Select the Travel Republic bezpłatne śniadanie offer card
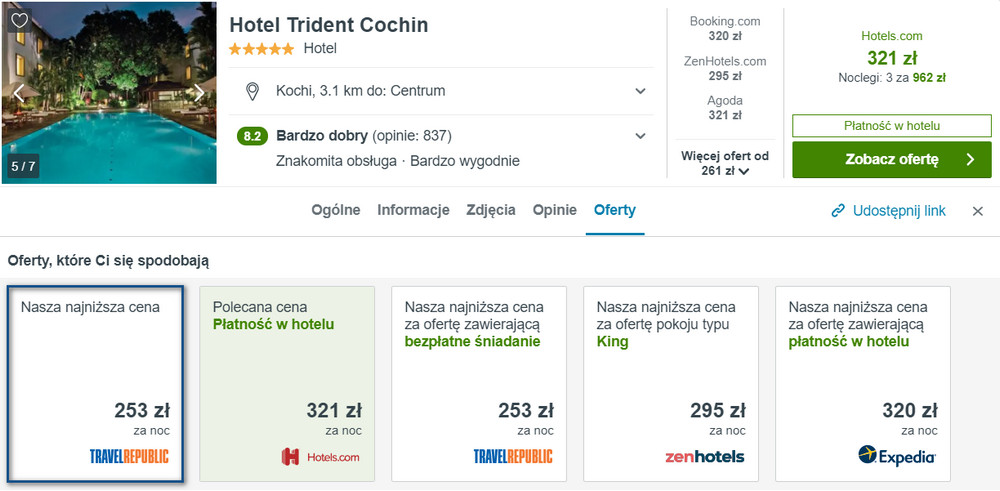Screen dimensions: 1000x491 [478, 382]
